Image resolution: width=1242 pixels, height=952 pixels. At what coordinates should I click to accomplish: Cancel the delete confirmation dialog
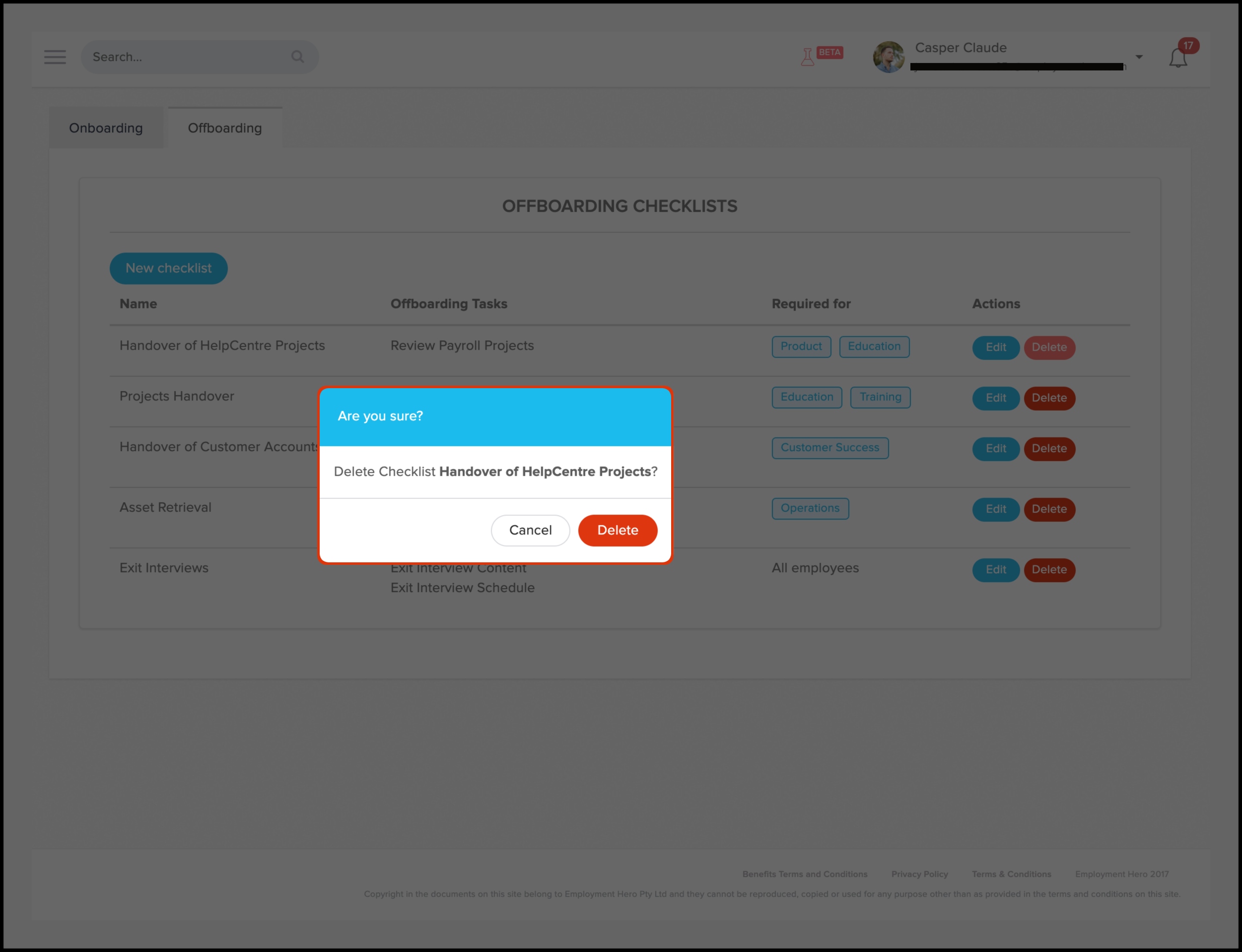[530, 531]
